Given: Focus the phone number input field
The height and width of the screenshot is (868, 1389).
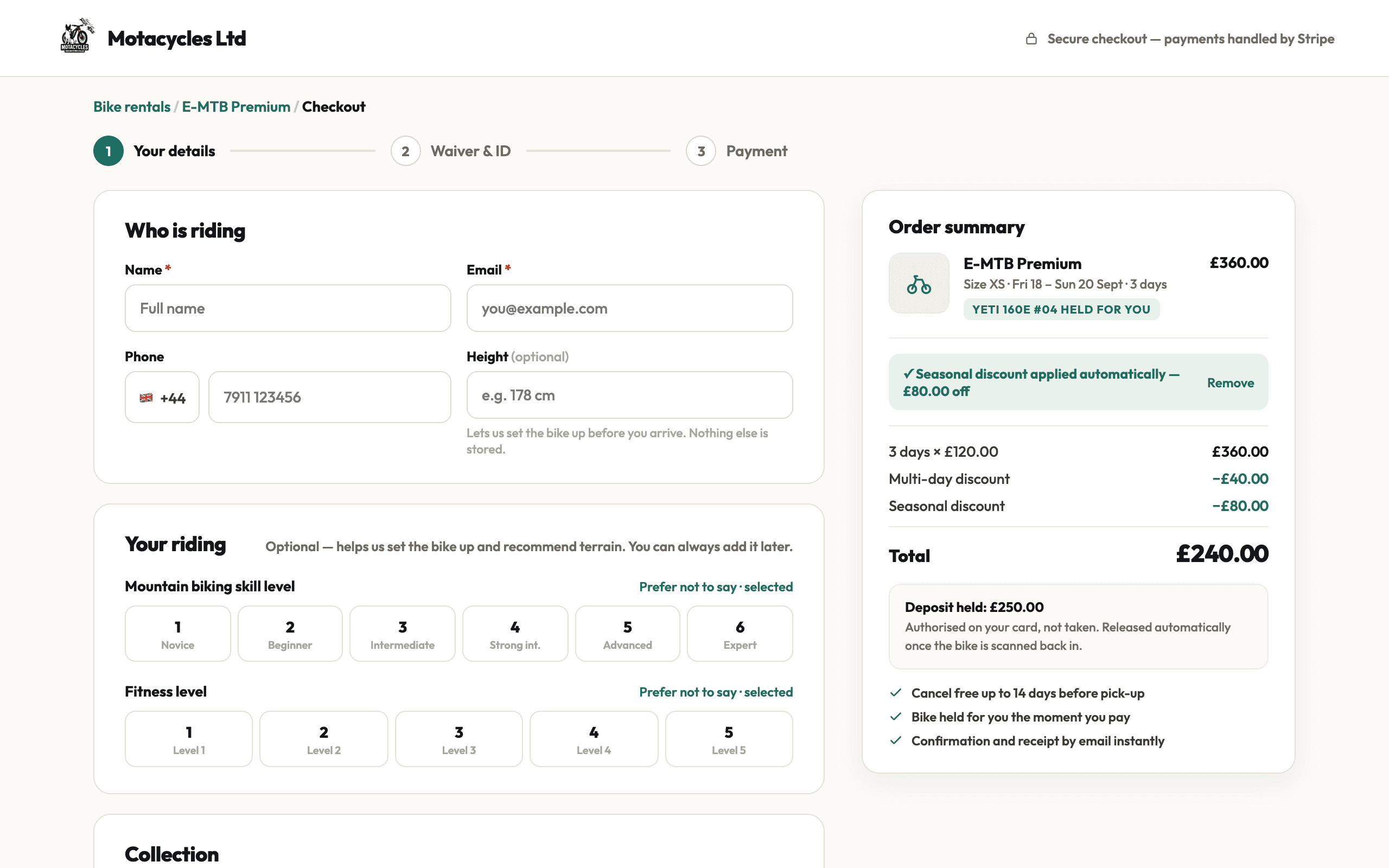Looking at the screenshot, I should 329,397.
